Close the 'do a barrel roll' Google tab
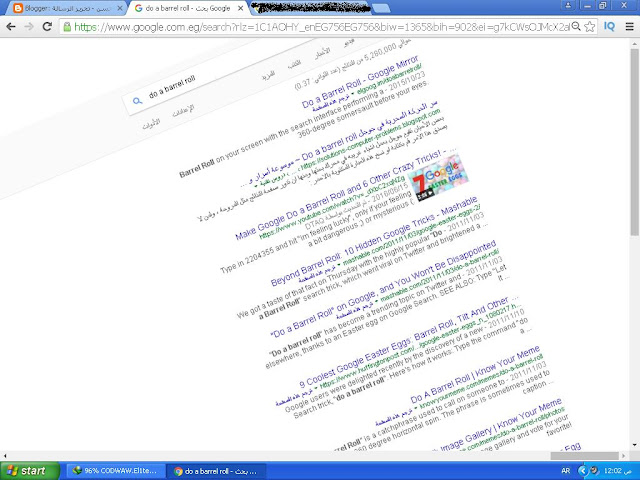This screenshot has width=640, height=480. [241, 8]
